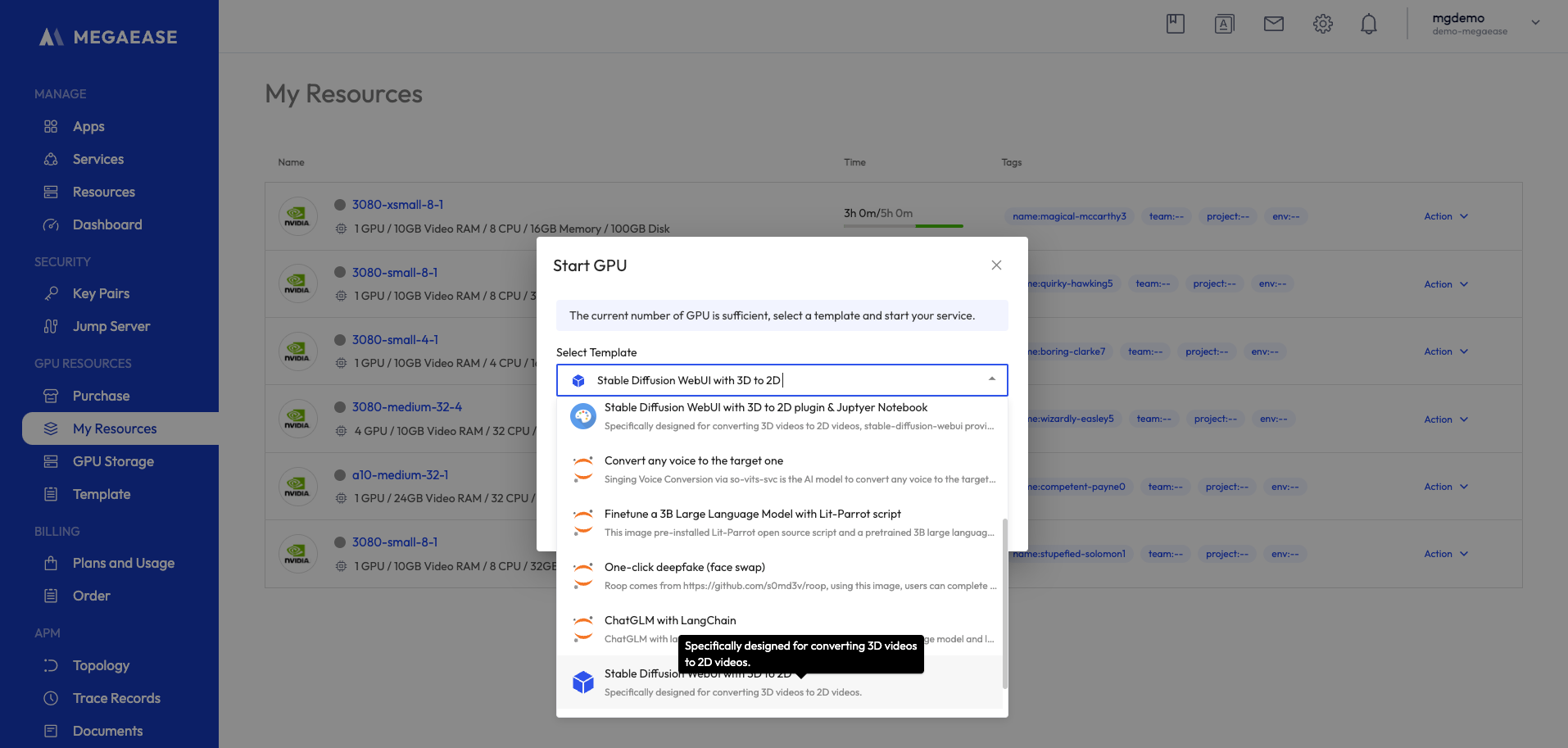Click the MegaEase logo
Screen dimensions: 1568x748
109,37
